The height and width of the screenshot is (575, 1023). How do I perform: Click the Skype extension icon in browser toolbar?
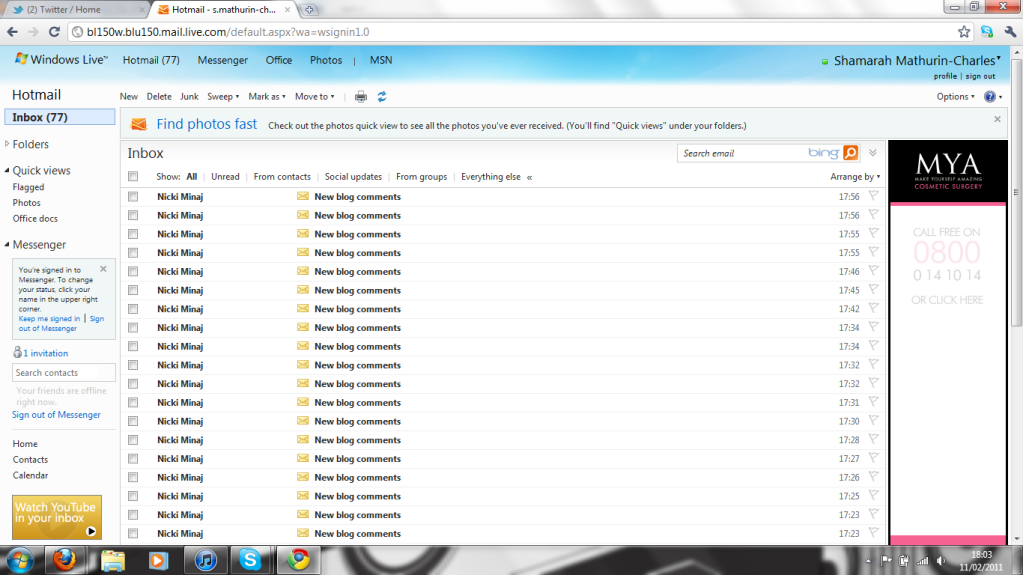pyautogui.click(x=987, y=32)
